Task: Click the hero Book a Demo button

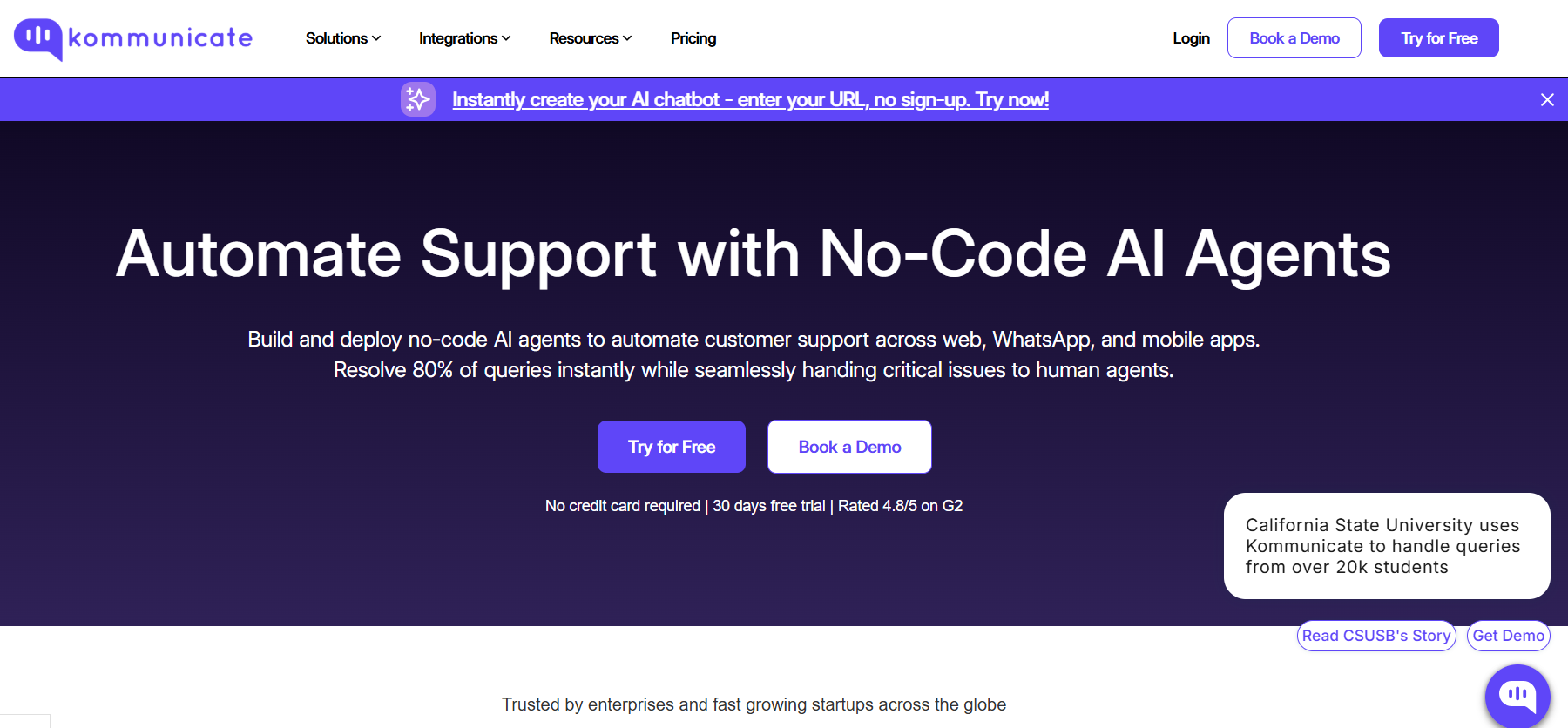Action: (x=849, y=447)
